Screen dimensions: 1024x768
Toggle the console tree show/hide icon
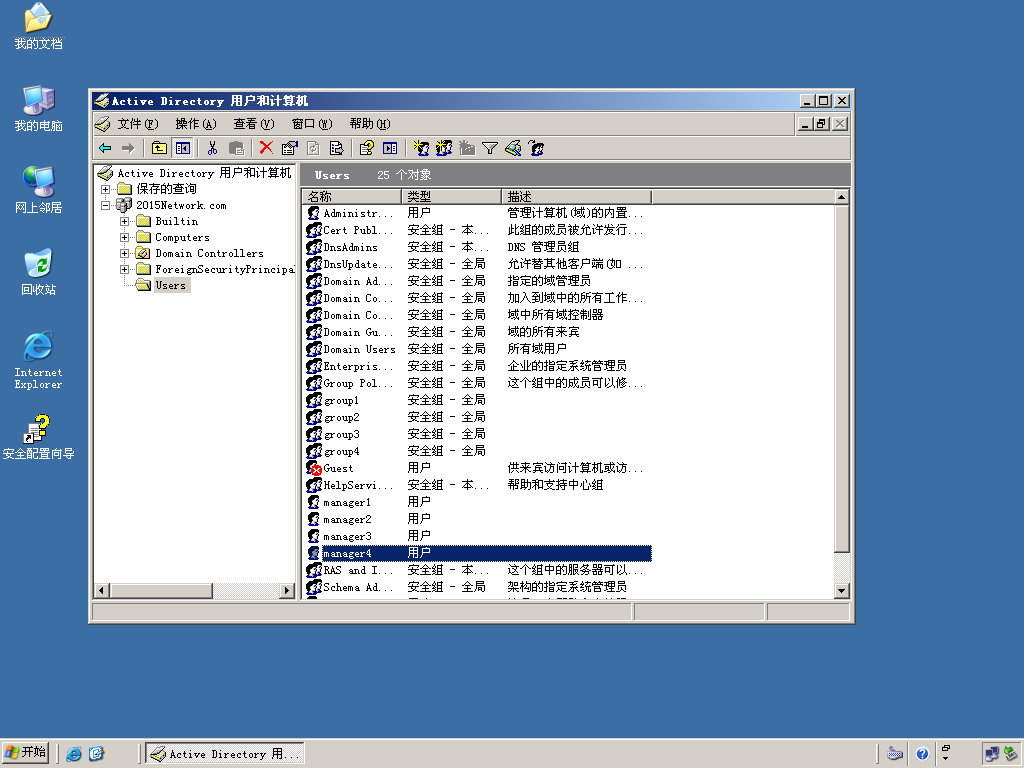pos(183,148)
